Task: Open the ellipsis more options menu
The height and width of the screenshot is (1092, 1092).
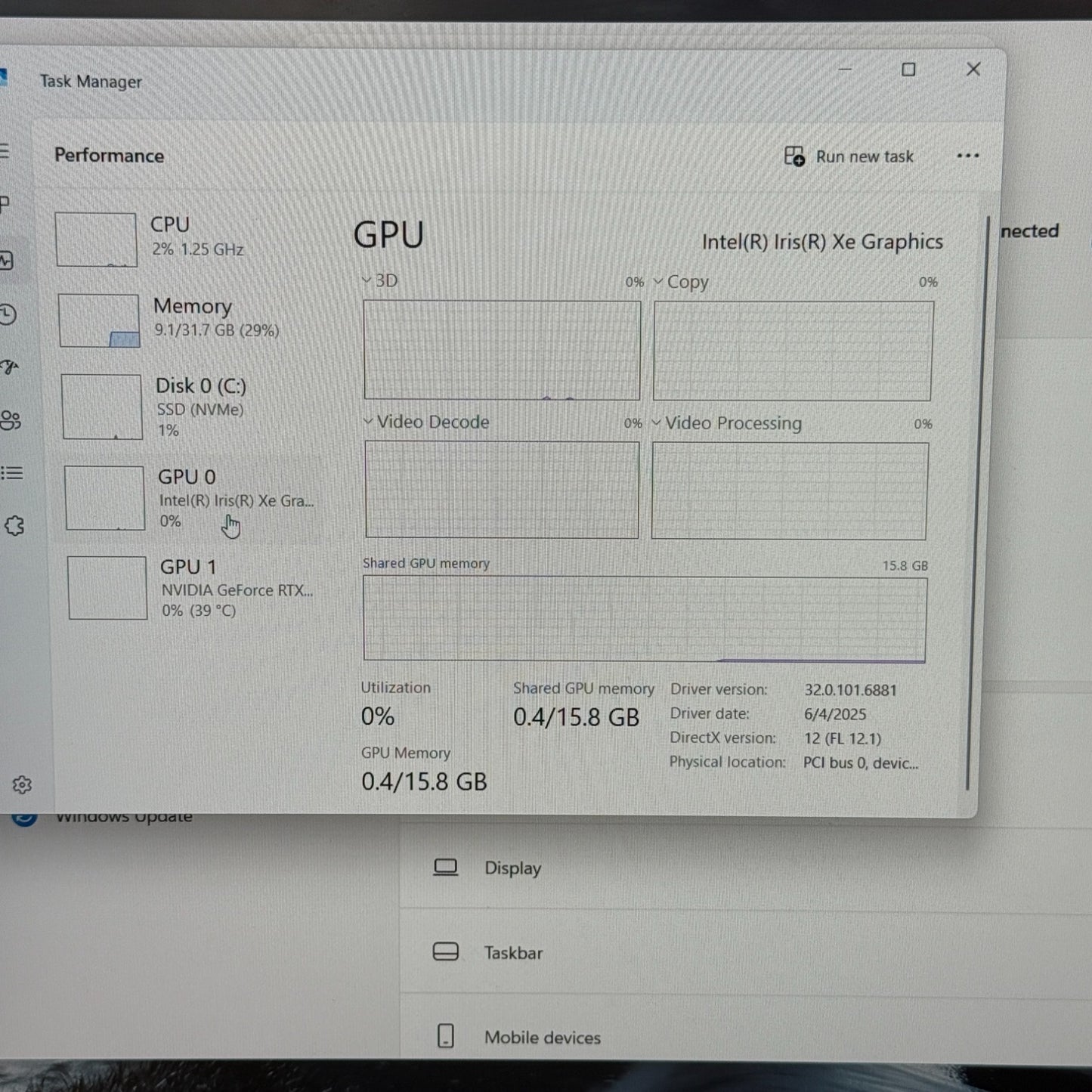Action: click(968, 156)
